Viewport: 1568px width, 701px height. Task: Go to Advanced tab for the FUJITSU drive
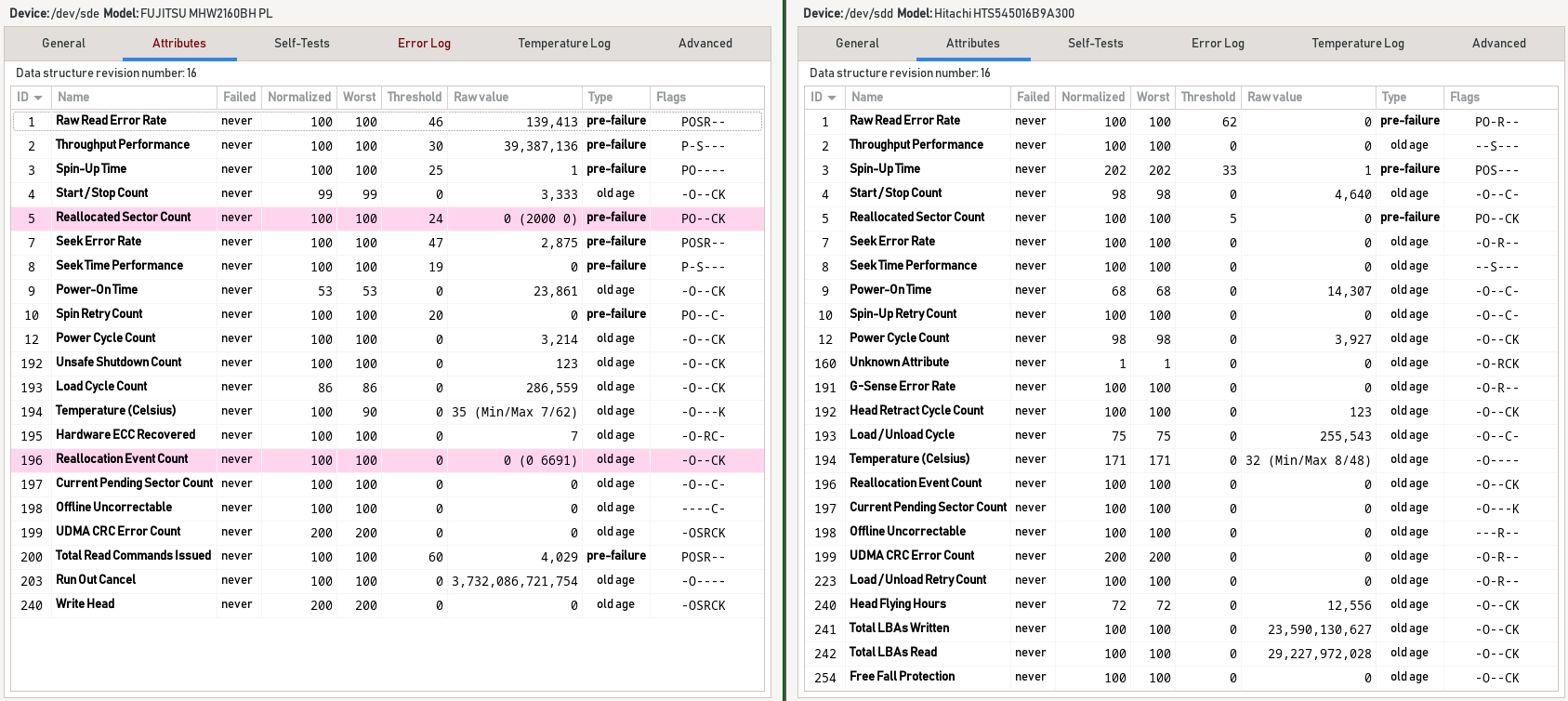tap(705, 43)
